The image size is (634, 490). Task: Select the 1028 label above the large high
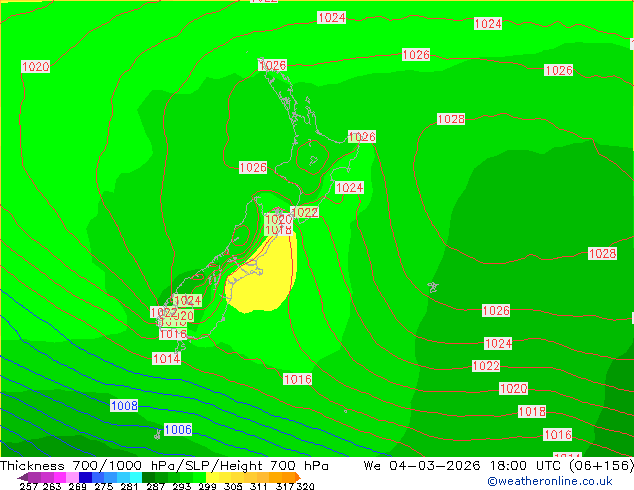tap(451, 119)
